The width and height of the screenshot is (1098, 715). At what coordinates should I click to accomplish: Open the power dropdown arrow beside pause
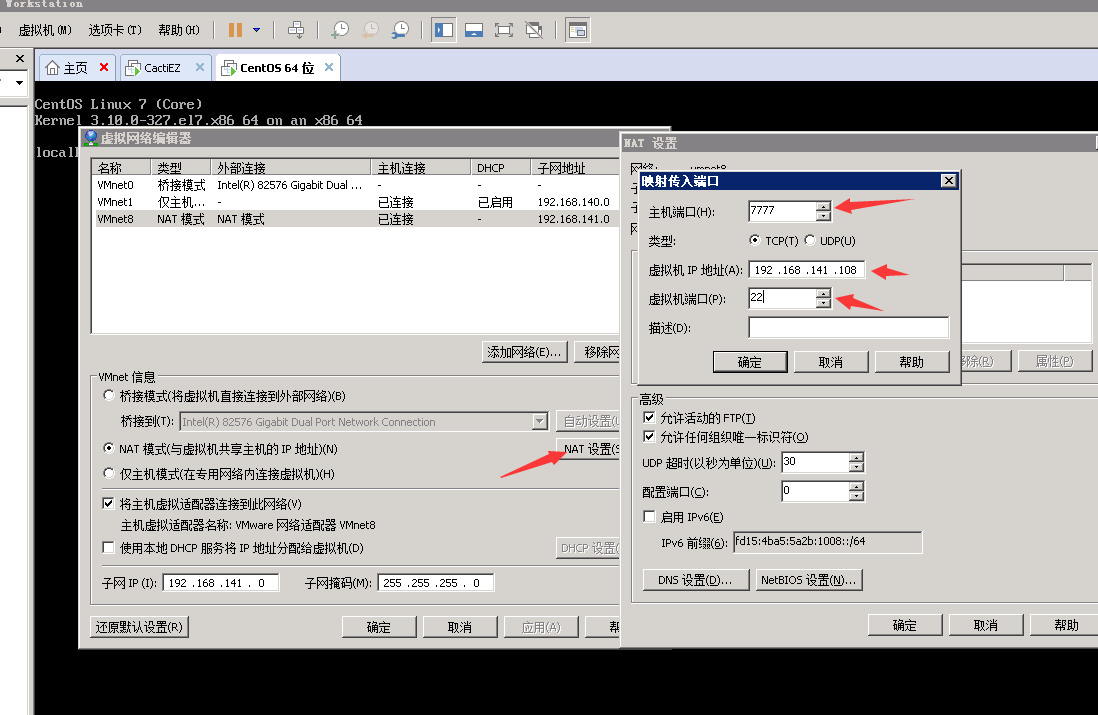[x=257, y=30]
